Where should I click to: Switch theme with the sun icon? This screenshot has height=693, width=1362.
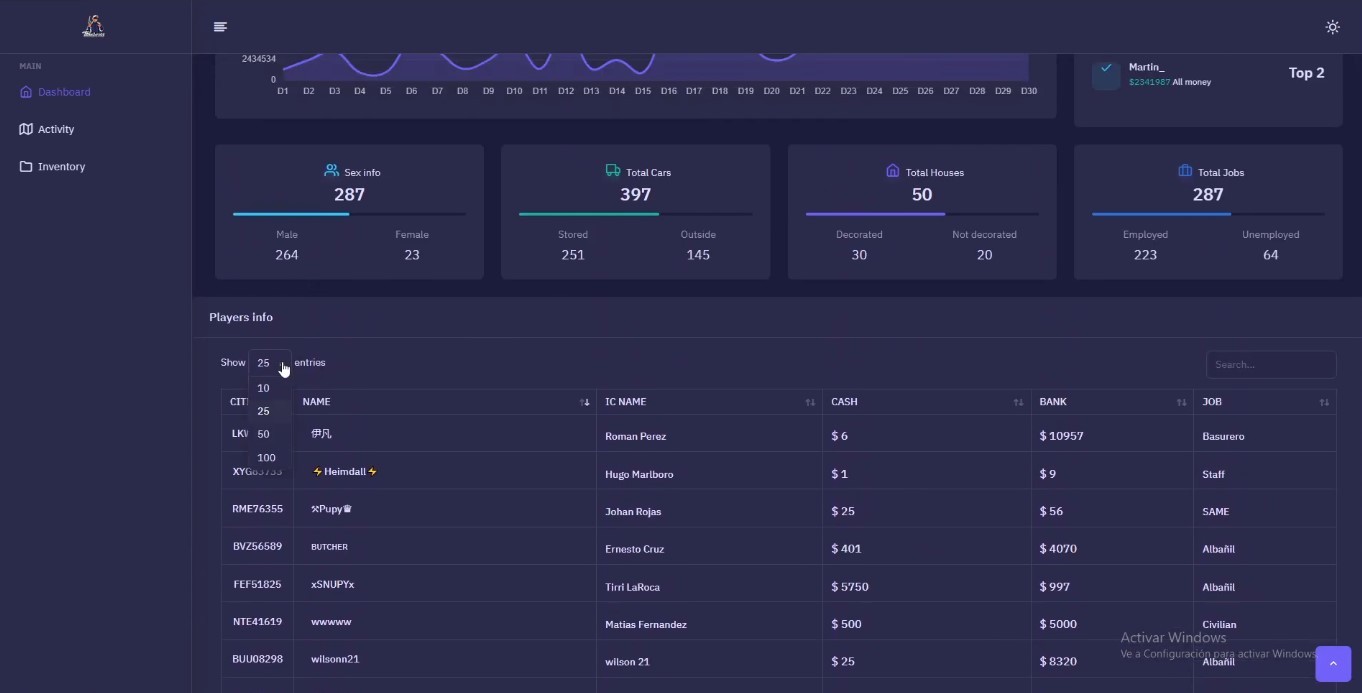click(1332, 27)
